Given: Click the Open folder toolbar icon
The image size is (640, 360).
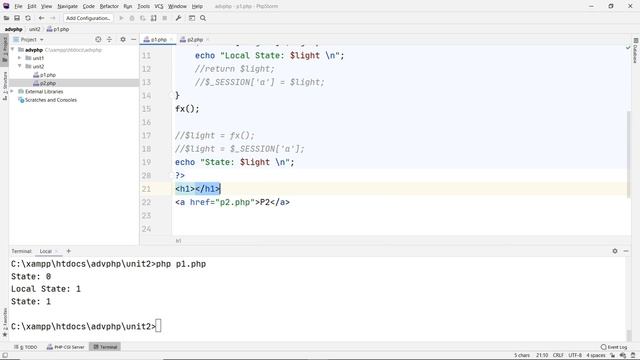Looking at the screenshot, I should (x=6, y=18).
